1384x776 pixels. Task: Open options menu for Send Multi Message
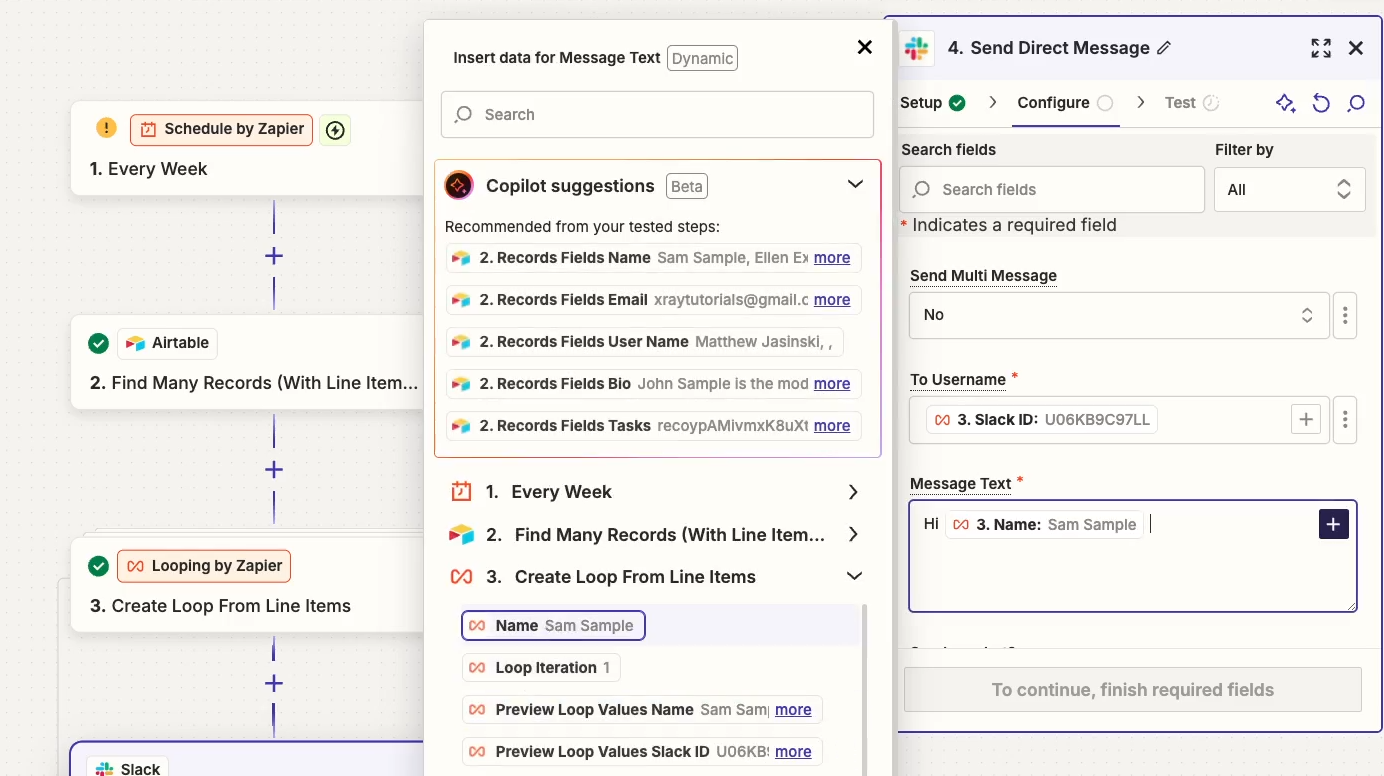tap(1345, 315)
